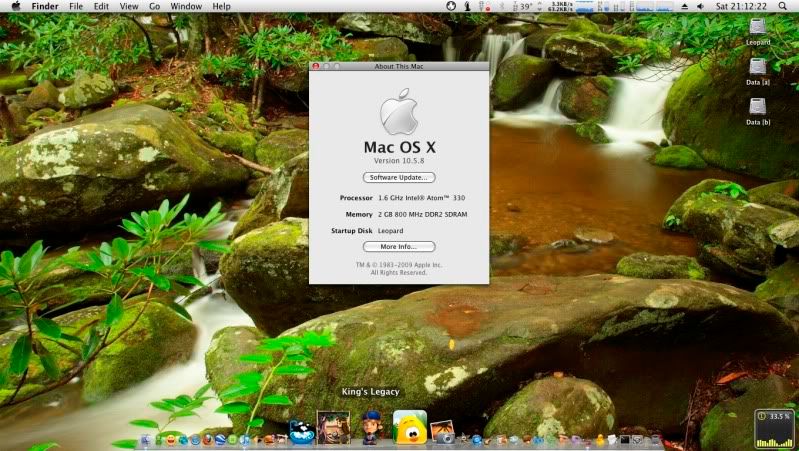Open the View menu
799x451 pixels.
(129, 7)
